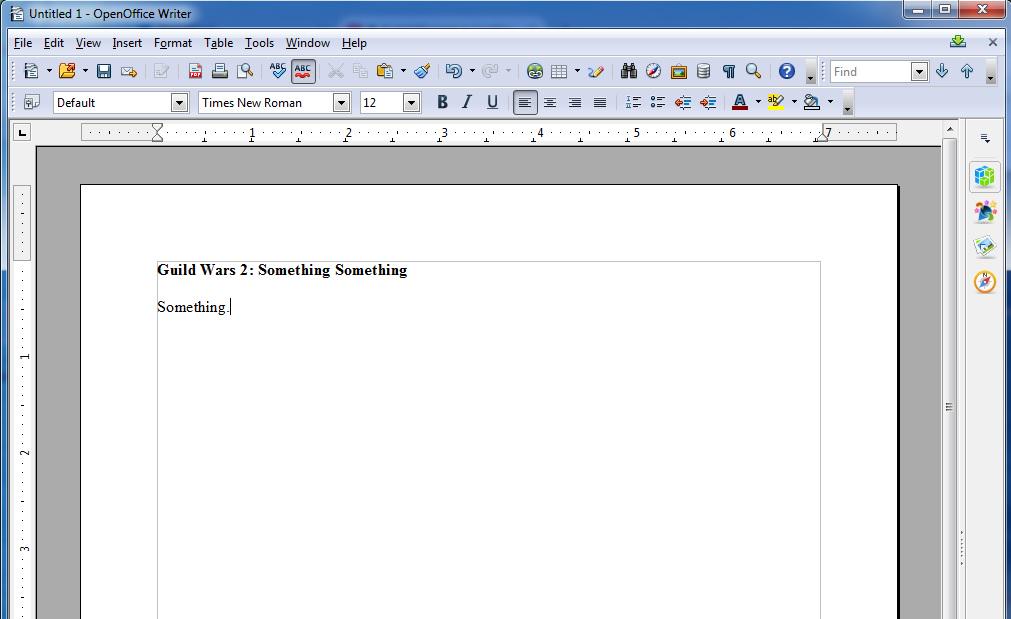
Task: Expand Paste options dropdown arrow
Action: 403,71
